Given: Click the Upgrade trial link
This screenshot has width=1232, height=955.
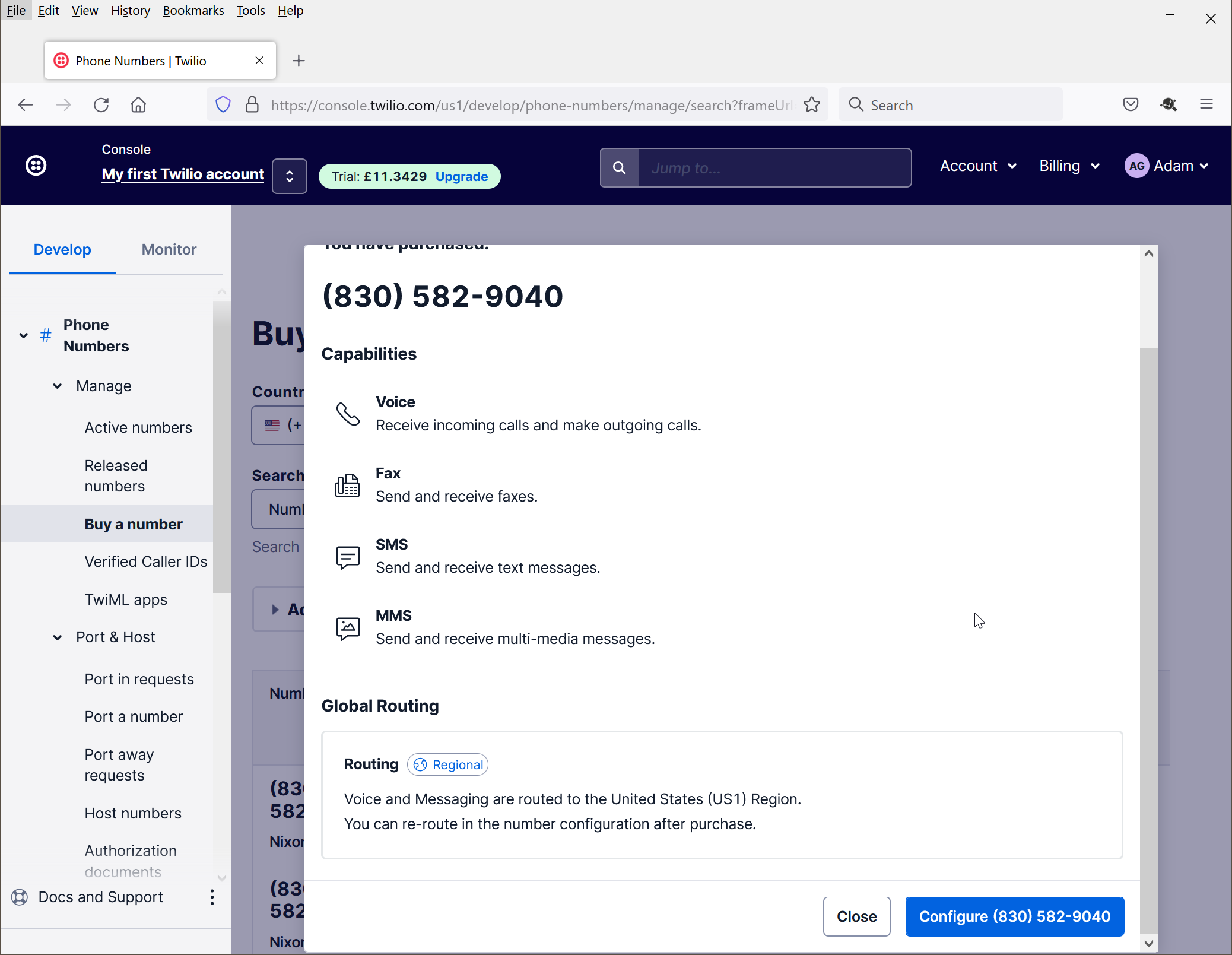Looking at the screenshot, I should click(x=461, y=176).
